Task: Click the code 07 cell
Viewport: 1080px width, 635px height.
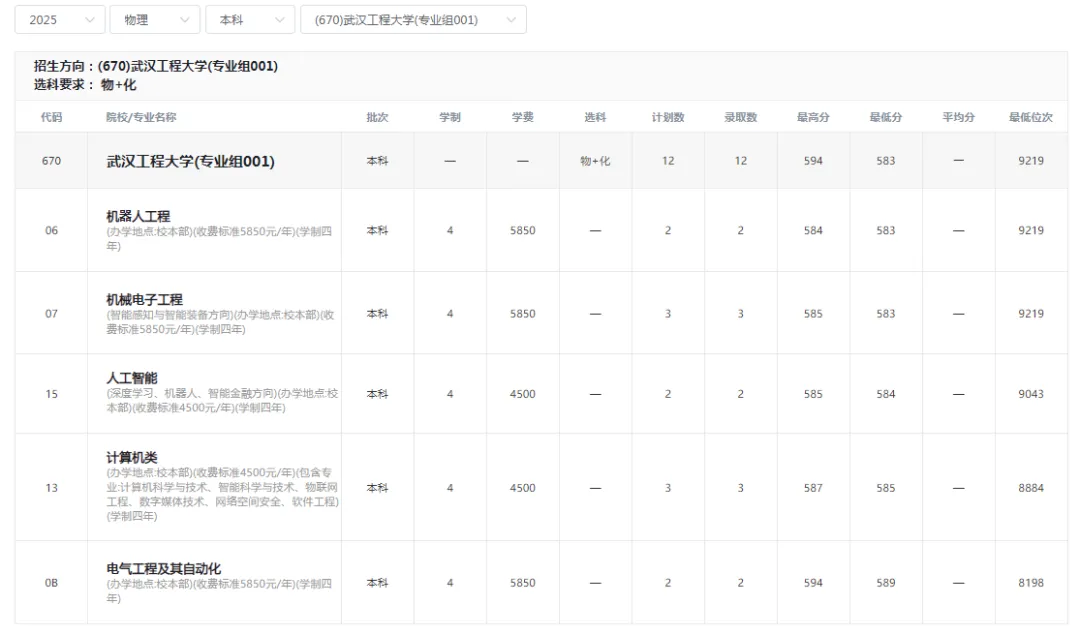Action: click(52, 313)
